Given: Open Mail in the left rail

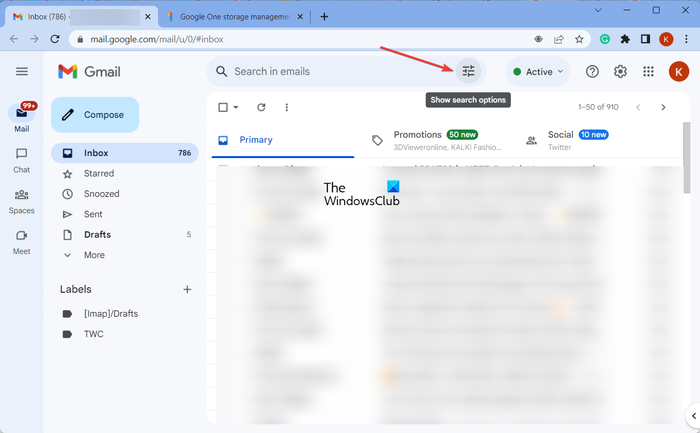Looking at the screenshot, I should 21,118.
